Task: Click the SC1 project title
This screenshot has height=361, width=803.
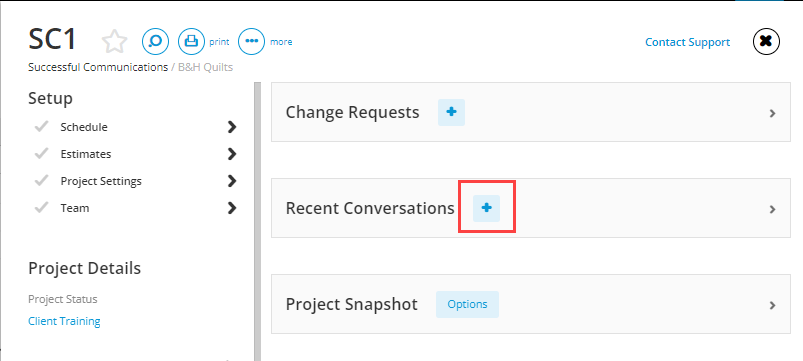Action: pos(52,39)
